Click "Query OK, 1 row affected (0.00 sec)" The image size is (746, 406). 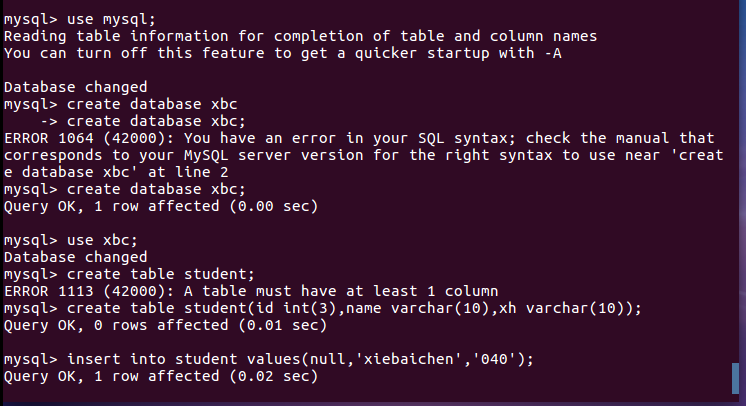[x=160, y=206]
